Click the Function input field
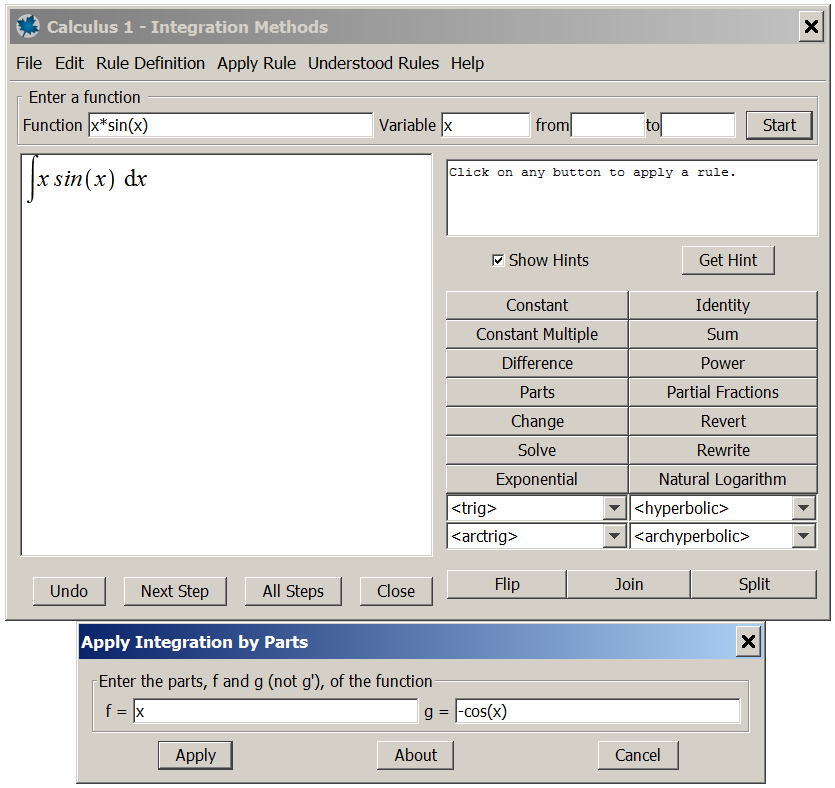The image size is (835, 788). [x=229, y=125]
